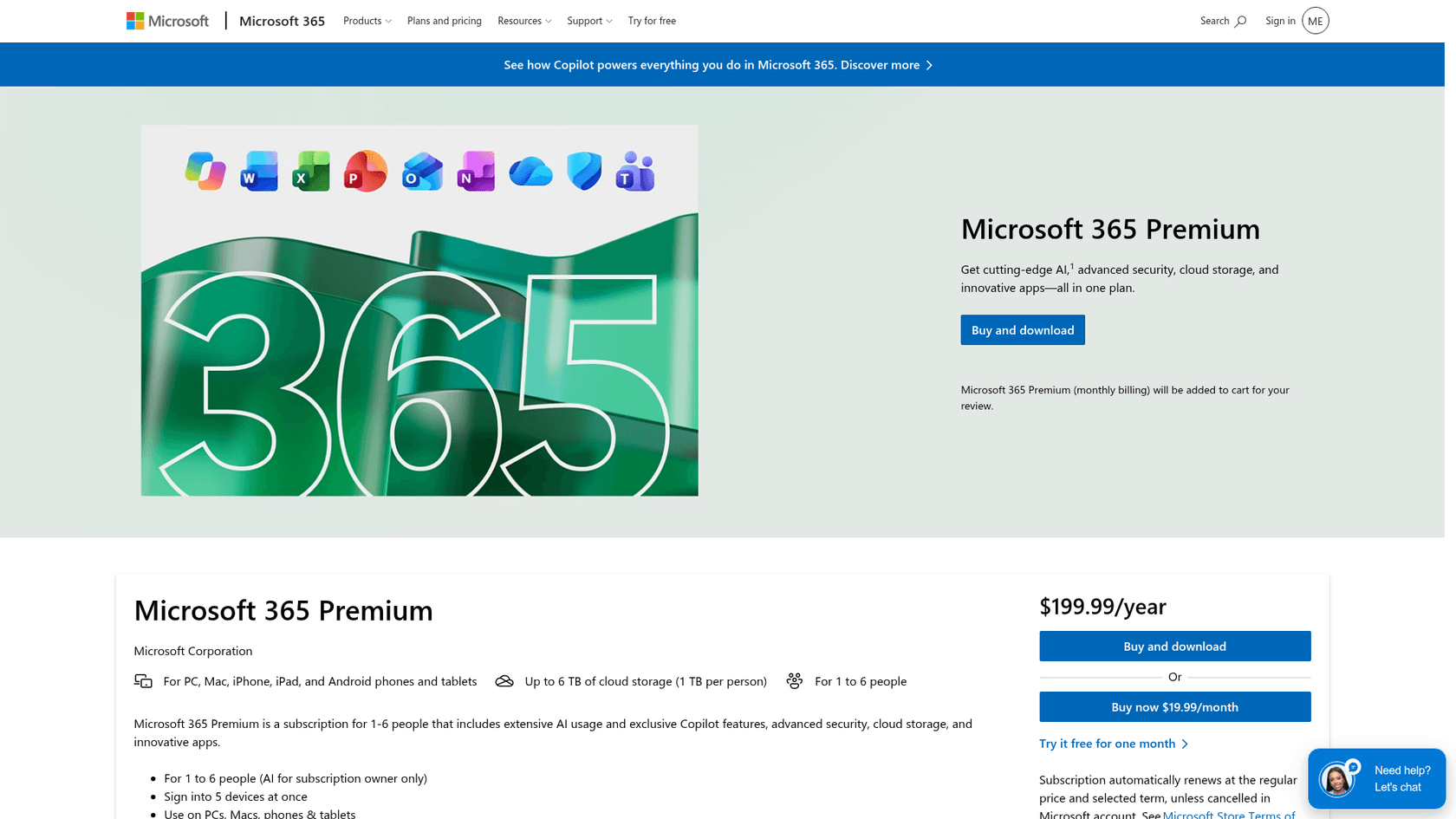Click the Teams app icon
1456x819 pixels.
[x=634, y=171]
